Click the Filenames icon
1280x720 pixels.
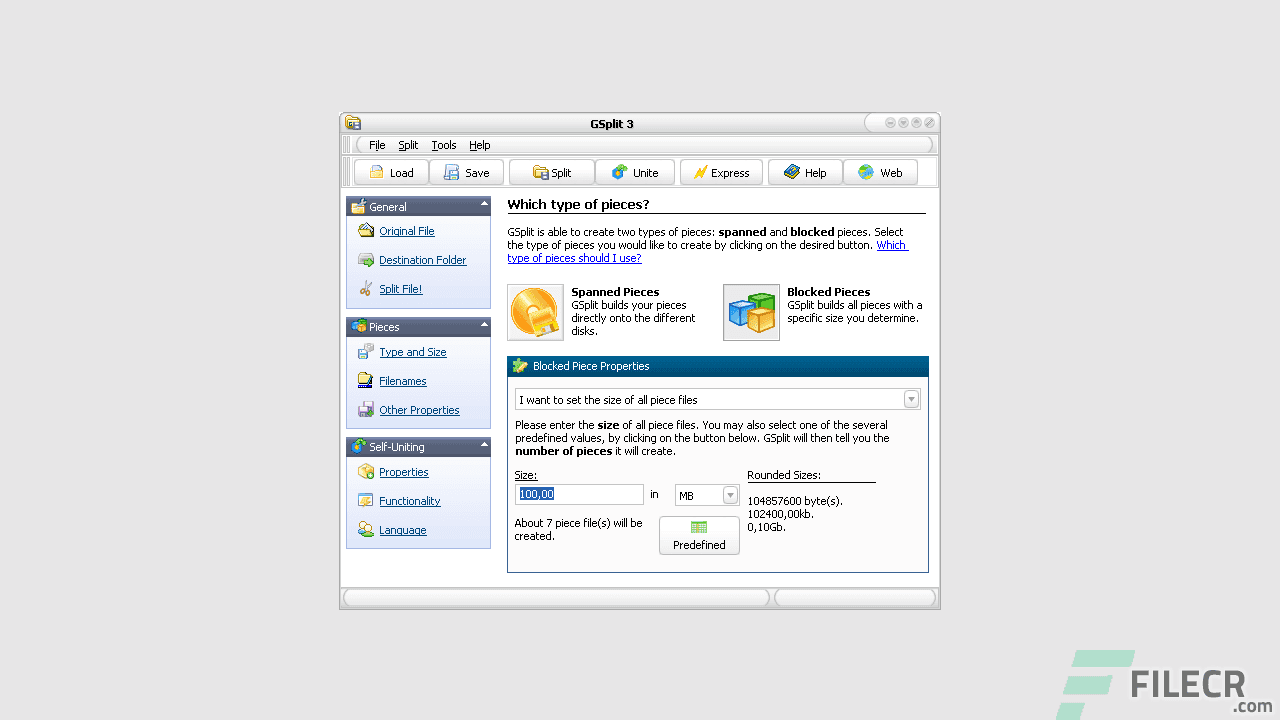click(x=366, y=381)
